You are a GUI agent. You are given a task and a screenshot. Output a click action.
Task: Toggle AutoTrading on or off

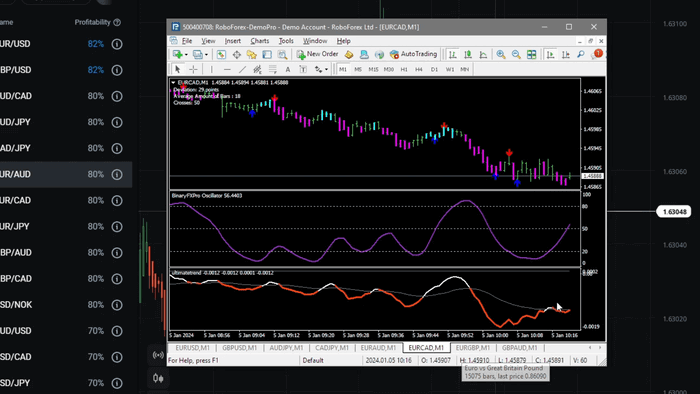413,54
